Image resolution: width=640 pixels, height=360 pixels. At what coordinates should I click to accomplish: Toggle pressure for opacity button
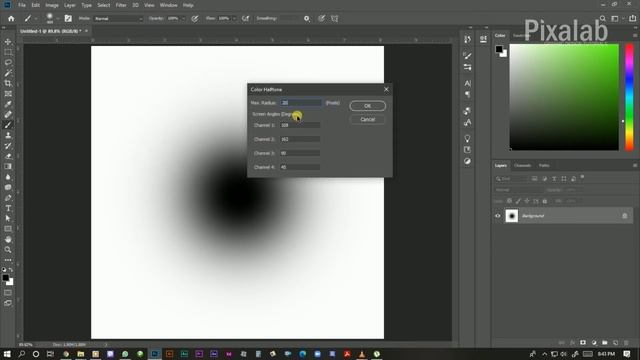195,18
